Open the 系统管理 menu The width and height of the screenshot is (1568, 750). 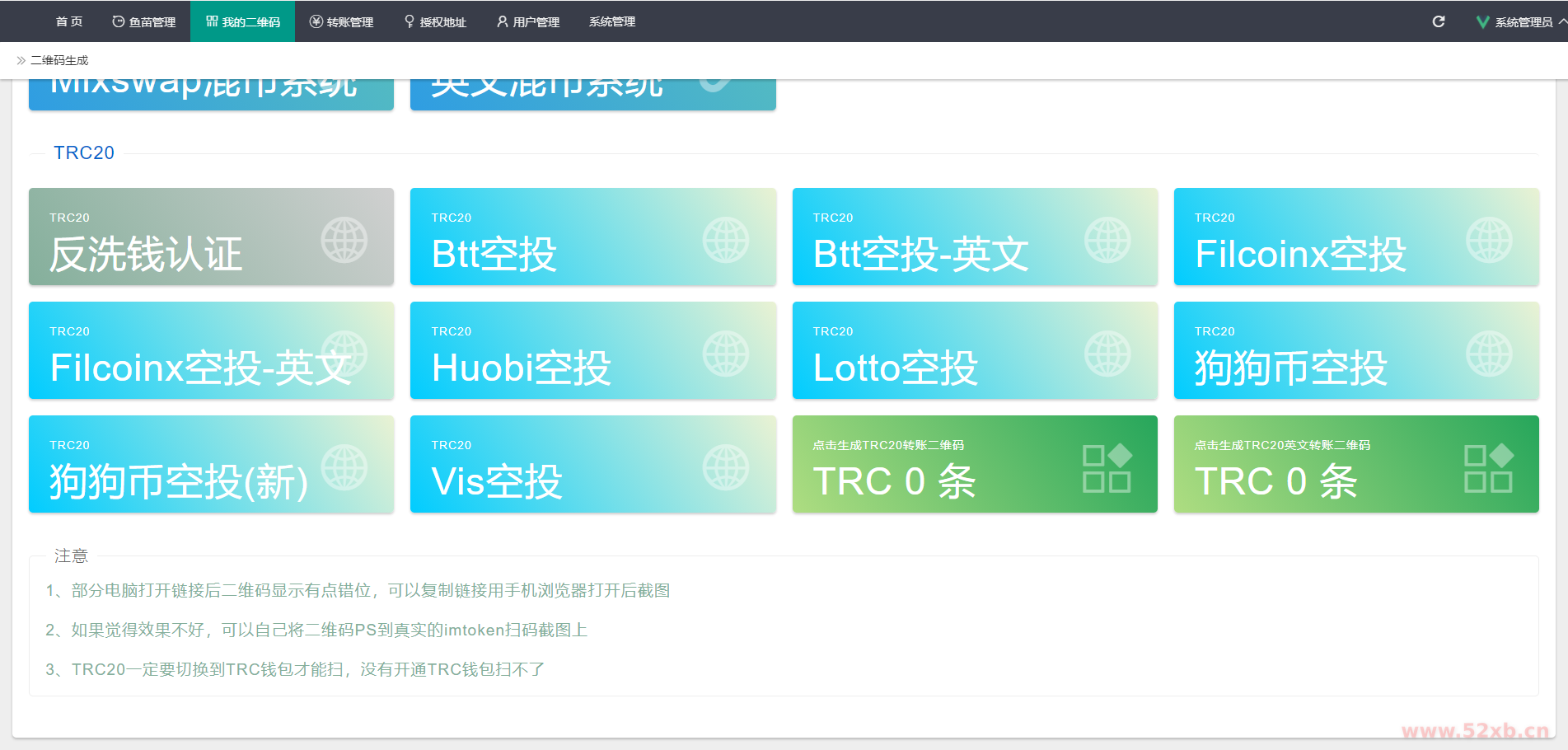point(612,21)
